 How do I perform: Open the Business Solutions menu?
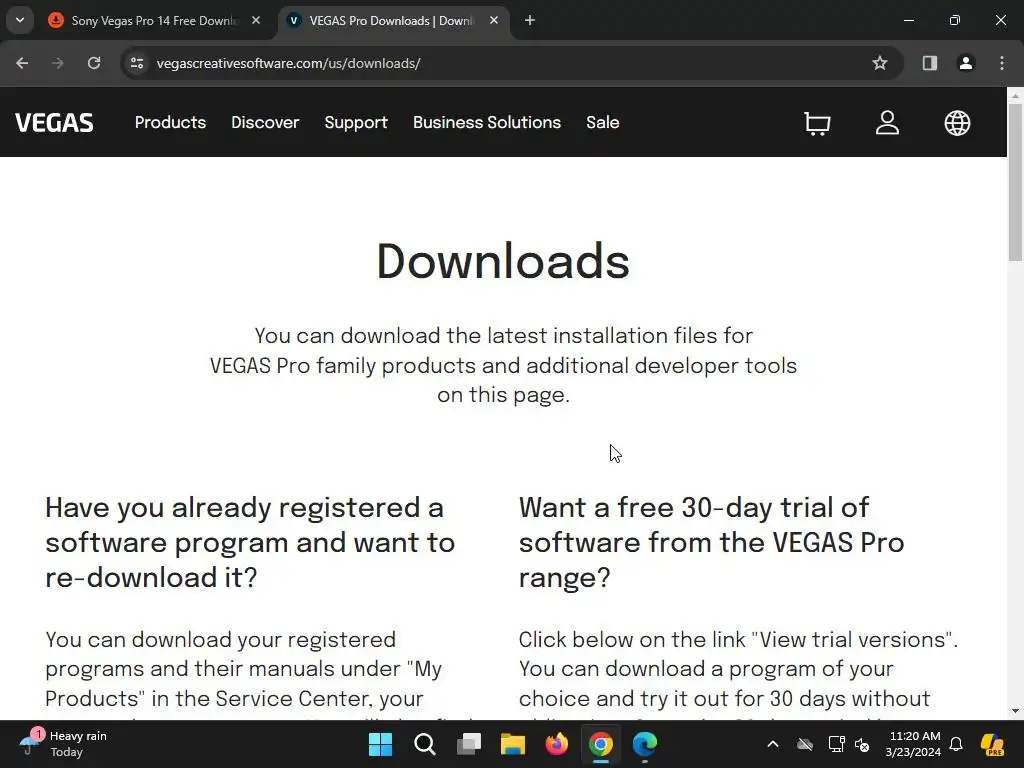(x=487, y=123)
